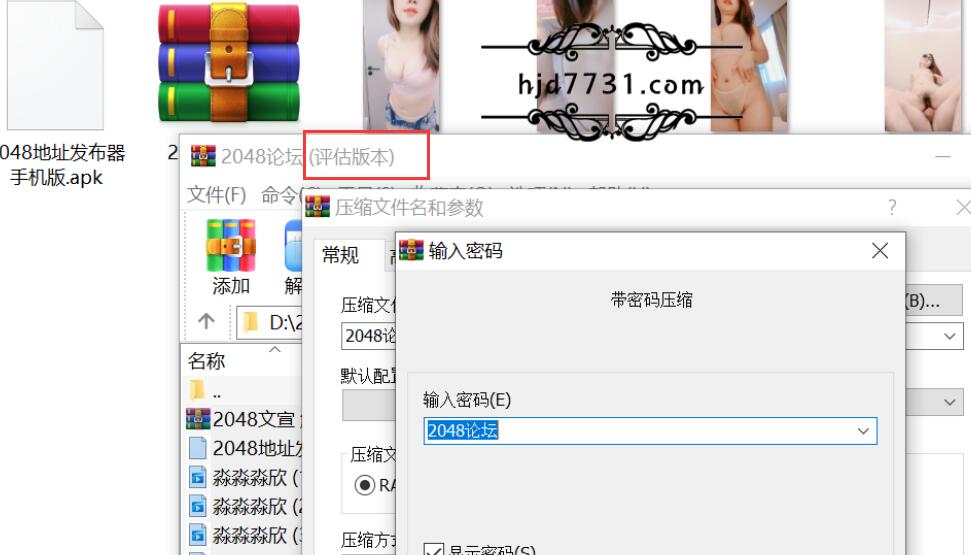The height and width of the screenshot is (555, 971).
Task: Click the 解压 extract toolbar icon
Action: click(294, 257)
